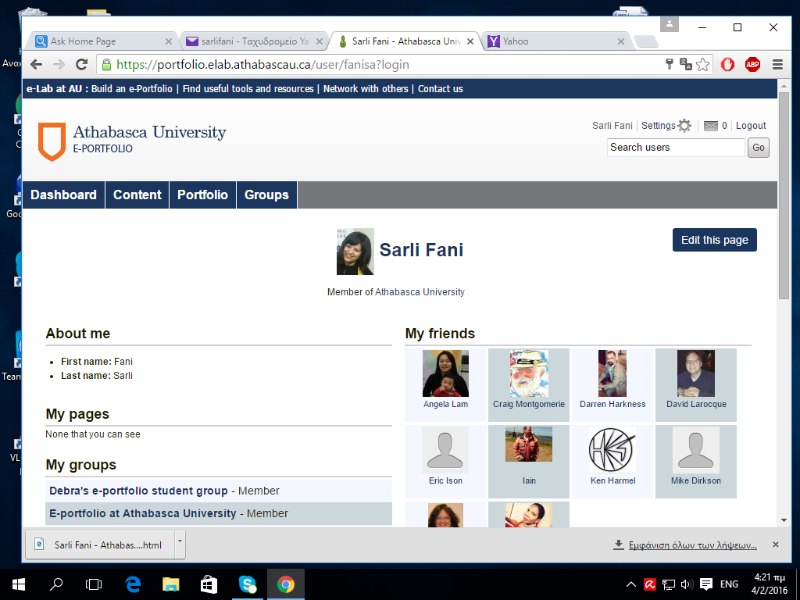The height and width of the screenshot is (600, 800).
Task: Show hidden system tray icons
Action: tap(631, 584)
